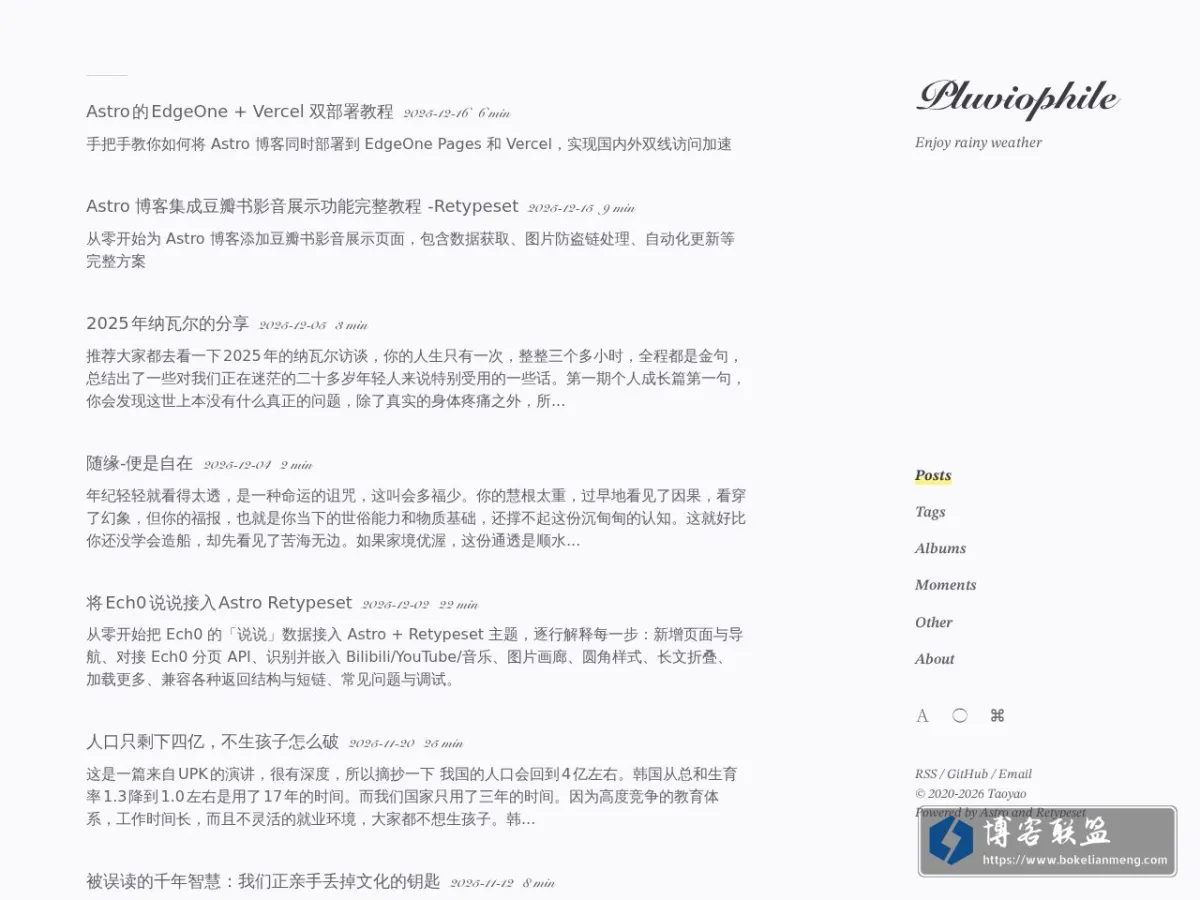Open the GitHub footer link
1200x900 pixels.
pyautogui.click(x=967, y=774)
